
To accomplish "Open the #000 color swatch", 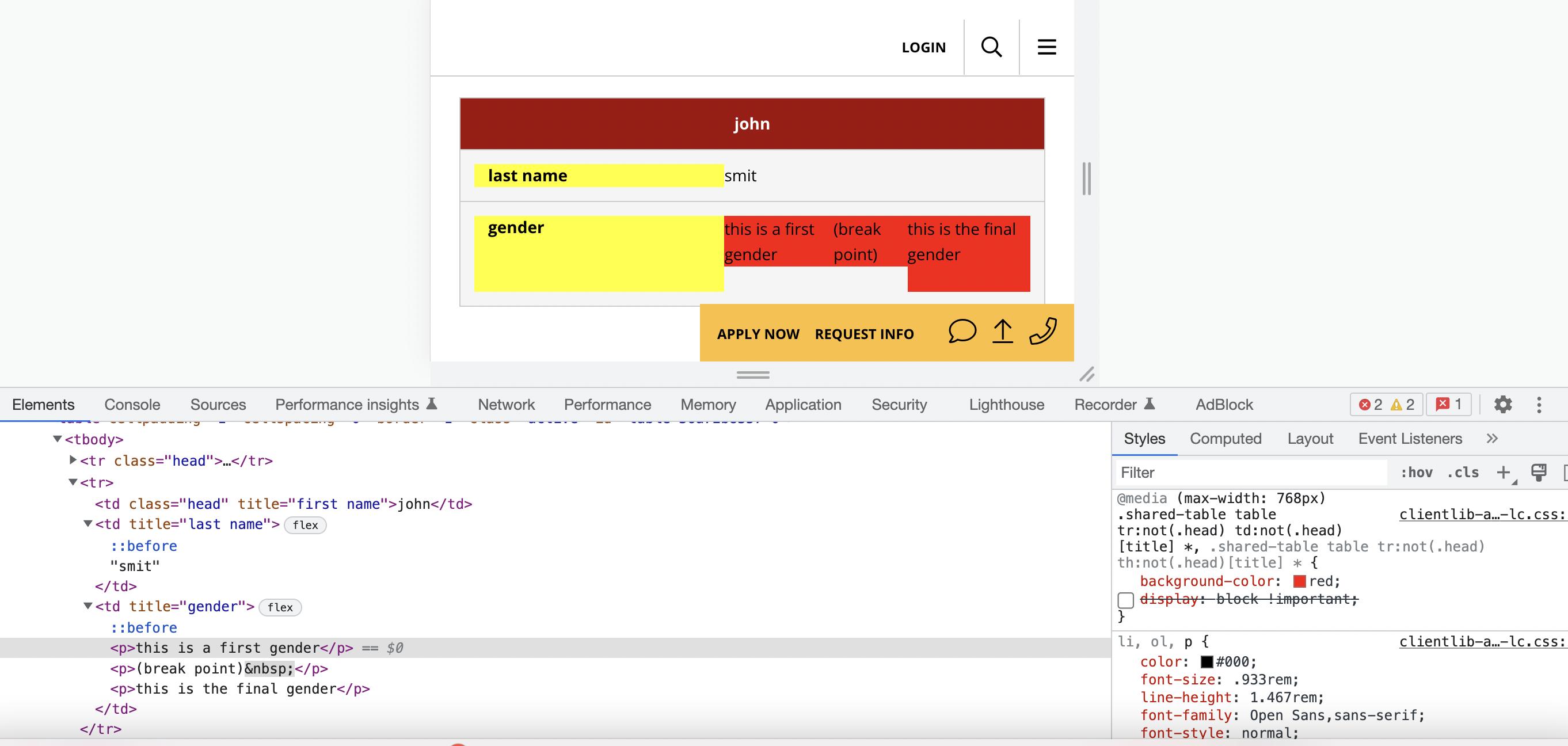I will click(x=1207, y=662).
